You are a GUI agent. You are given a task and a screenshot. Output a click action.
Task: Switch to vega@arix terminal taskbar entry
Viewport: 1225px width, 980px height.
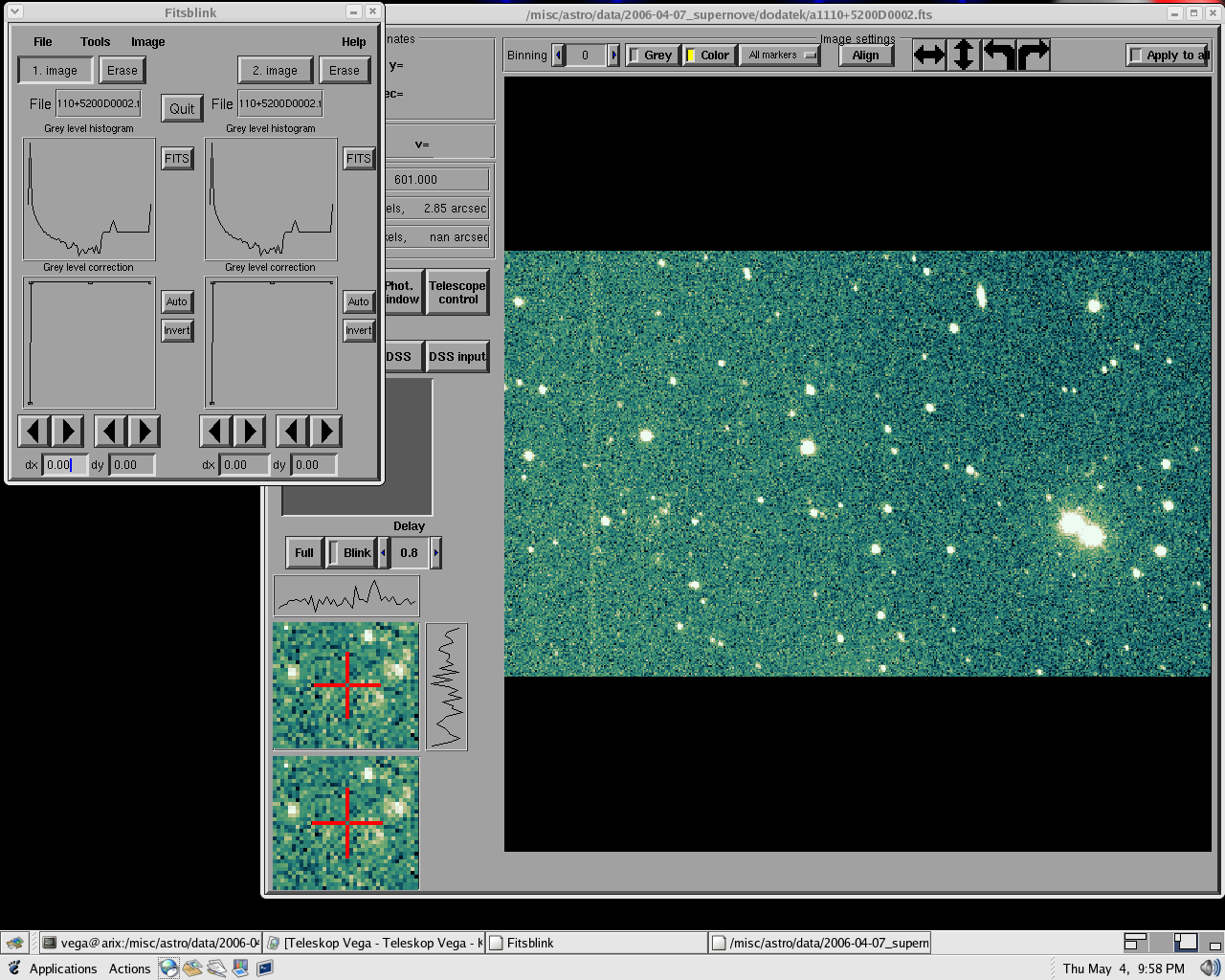click(x=151, y=943)
